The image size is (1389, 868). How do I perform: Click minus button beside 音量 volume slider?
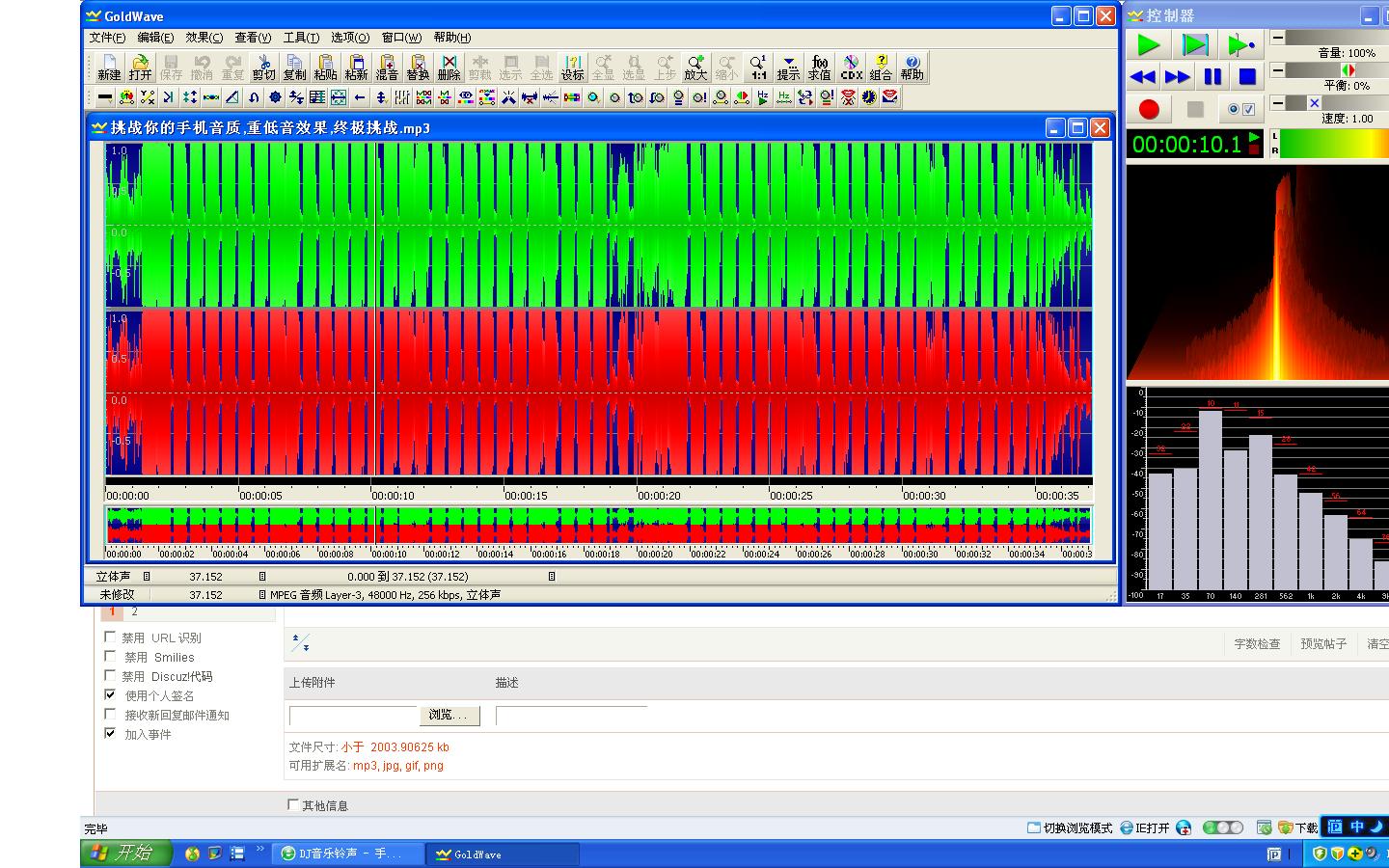click(1278, 38)
